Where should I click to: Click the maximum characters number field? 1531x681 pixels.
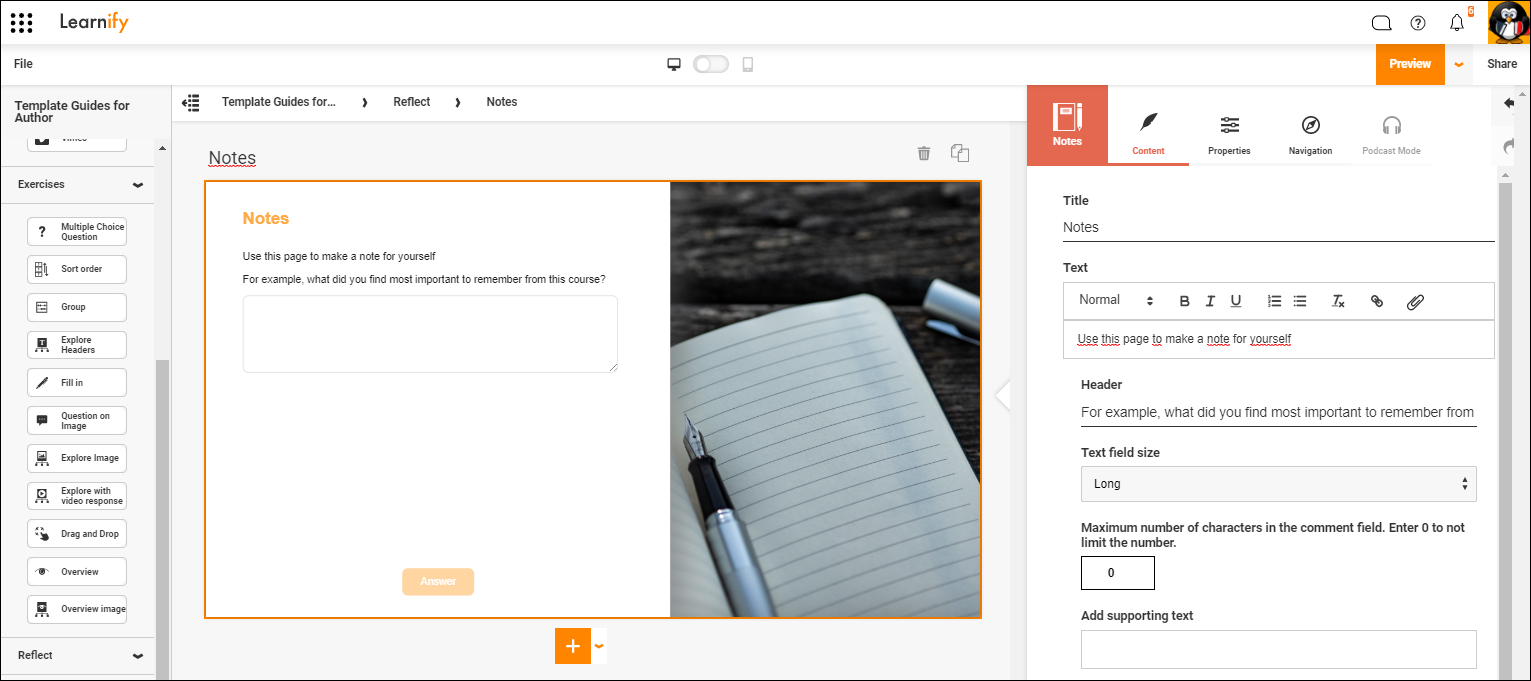tap(1117, 573)
